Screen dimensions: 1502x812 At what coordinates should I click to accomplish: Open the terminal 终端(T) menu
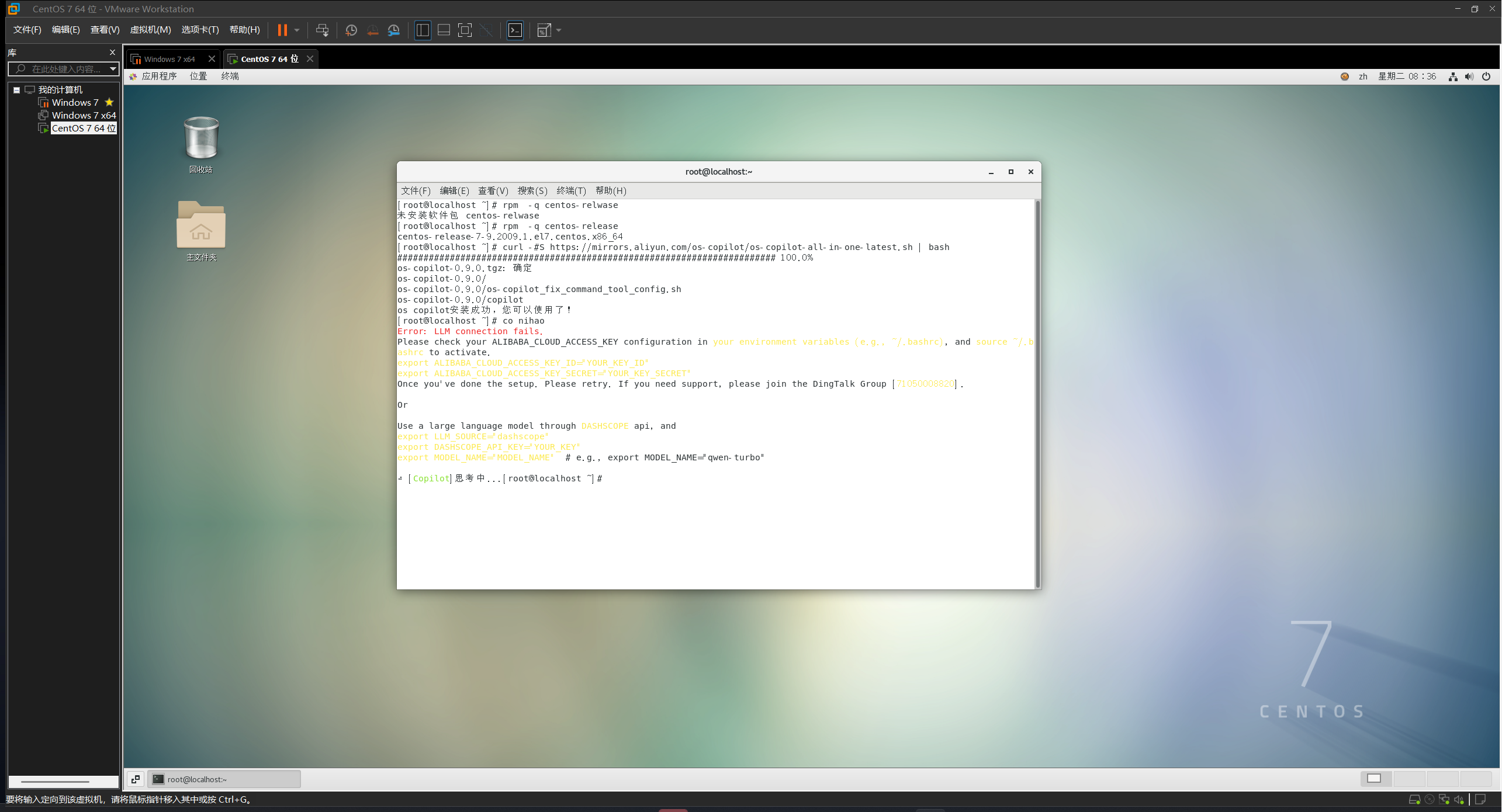click(x=571, y=191)
